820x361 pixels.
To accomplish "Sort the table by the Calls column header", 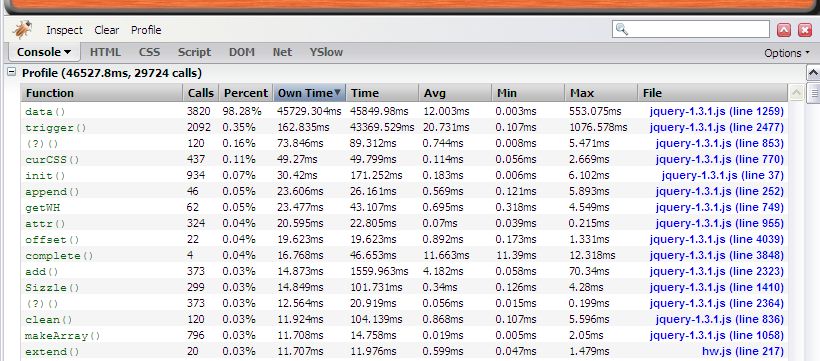I will pyautogui.click(x=201, y=93).
